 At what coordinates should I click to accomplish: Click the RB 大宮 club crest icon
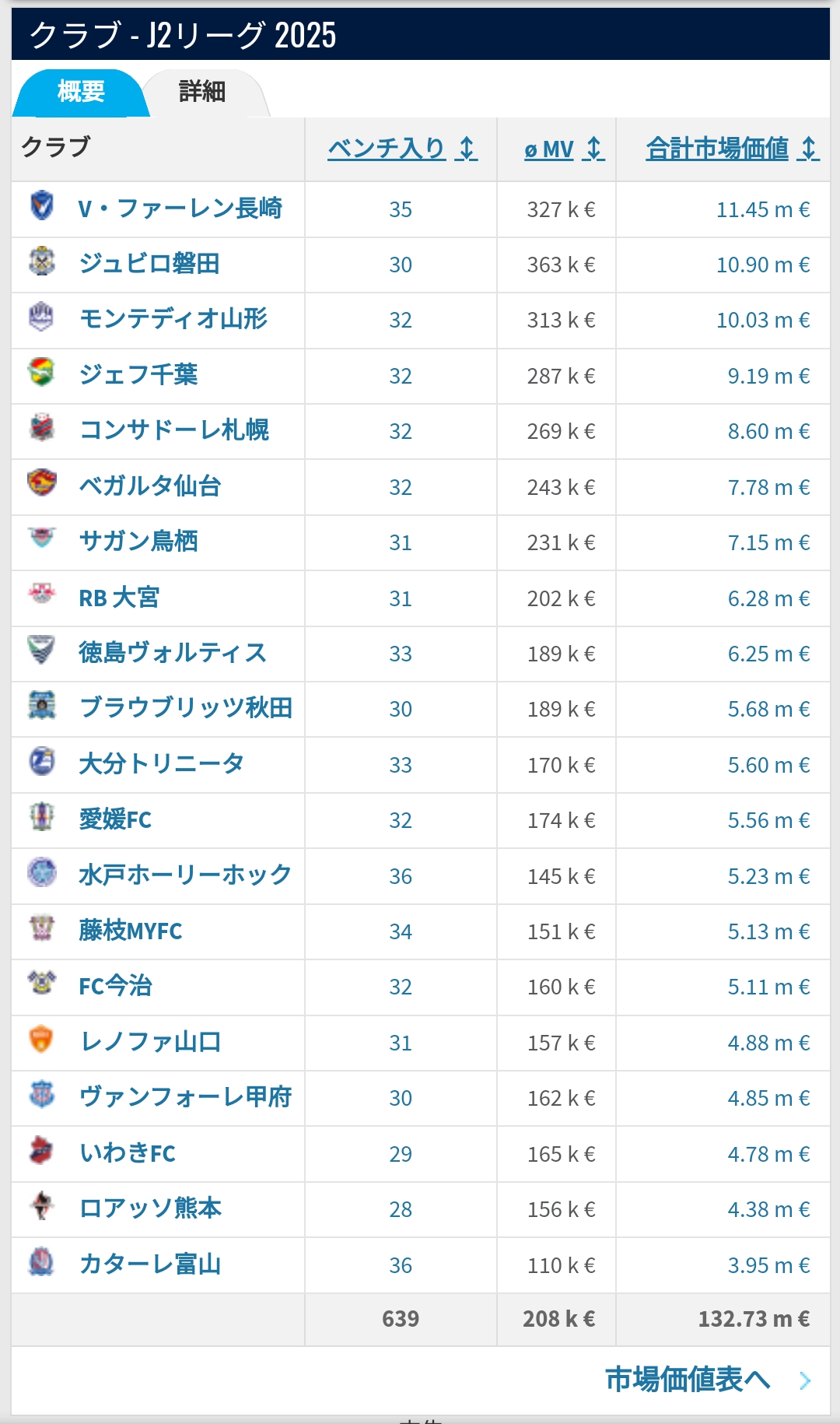(x=42, y=595)
